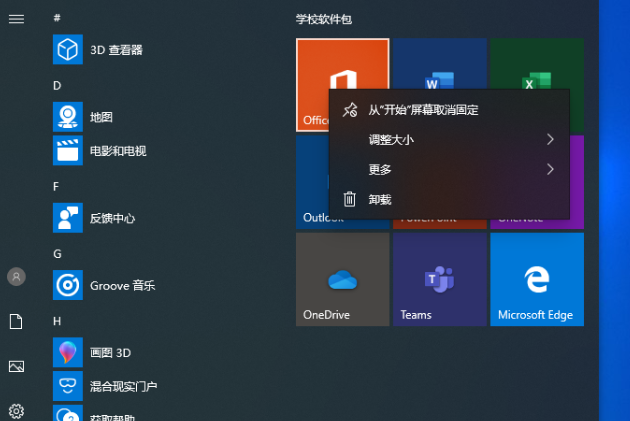
Task: Click the trash icon beside 卸载
Action: (350, 199)
